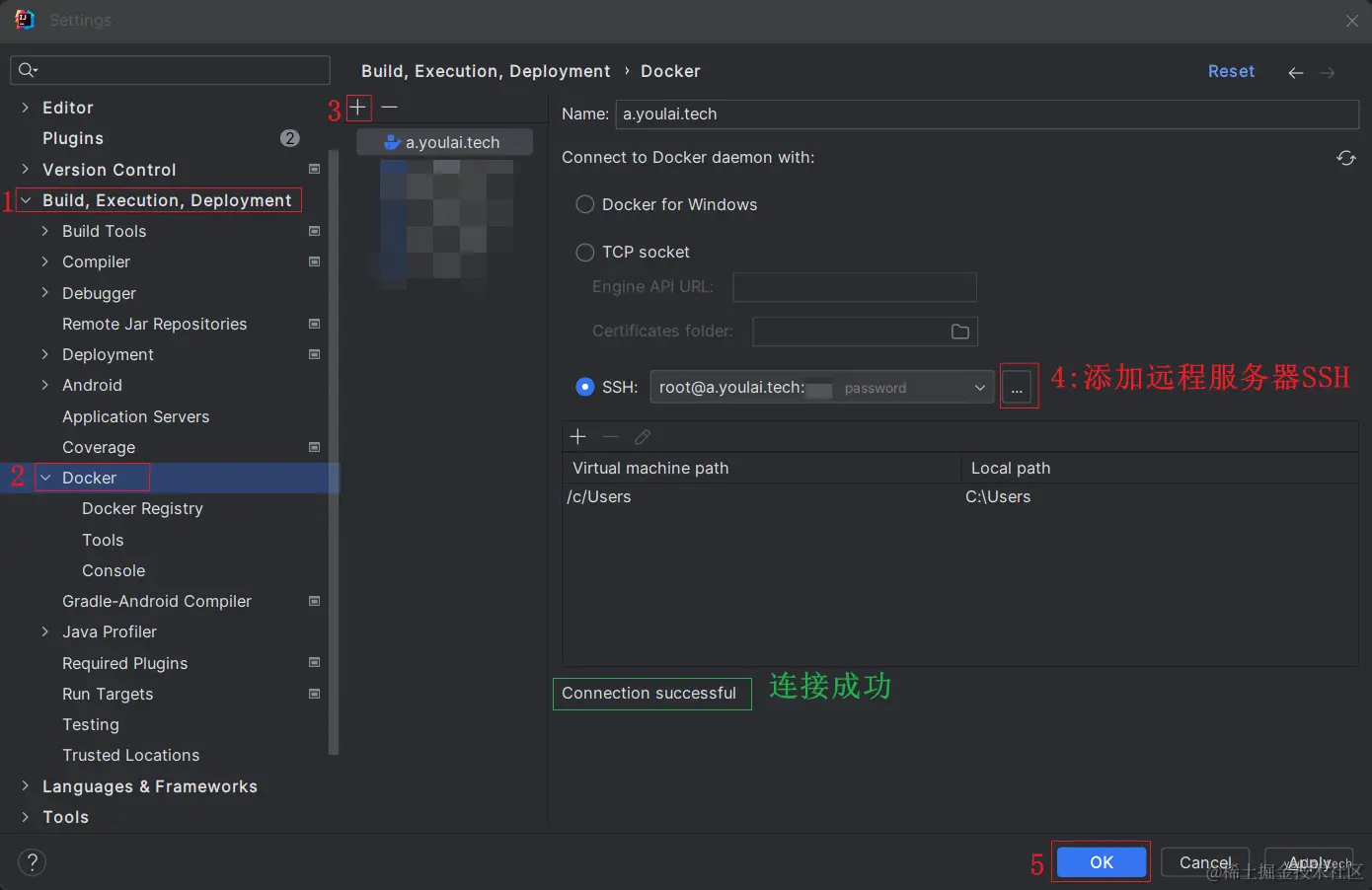Remove selected Docker configuration with minus icon

[x=390, y=107]
